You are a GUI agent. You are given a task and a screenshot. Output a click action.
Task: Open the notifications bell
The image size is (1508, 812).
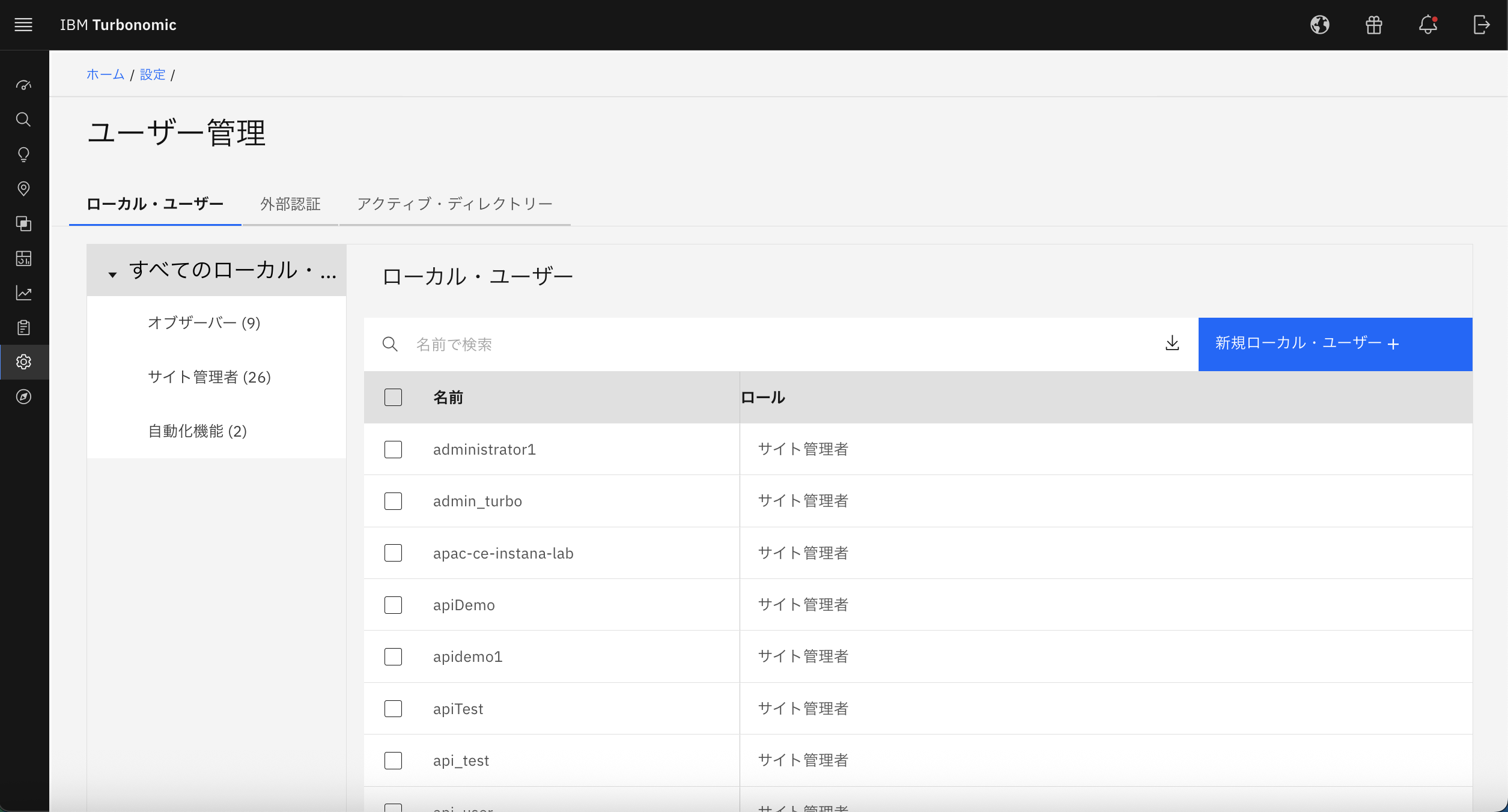tap(1427, 25)
